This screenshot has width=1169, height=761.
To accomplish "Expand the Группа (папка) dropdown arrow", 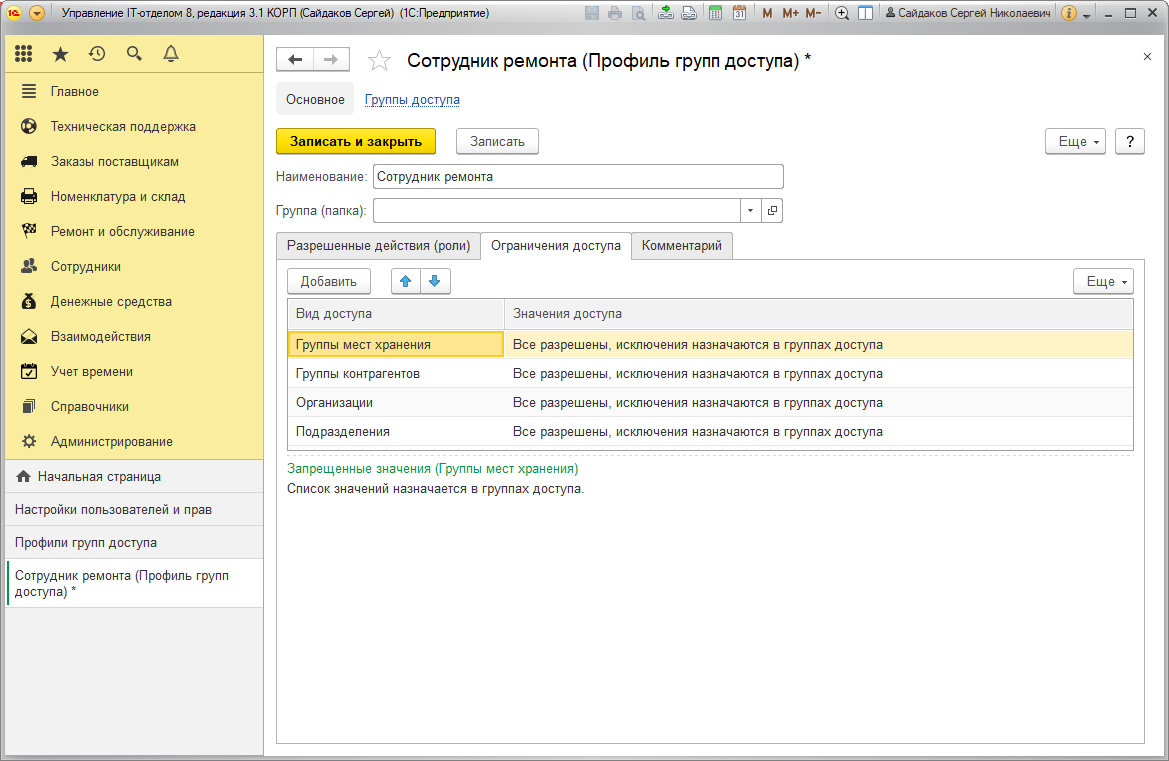I will [x=751, y=211].
